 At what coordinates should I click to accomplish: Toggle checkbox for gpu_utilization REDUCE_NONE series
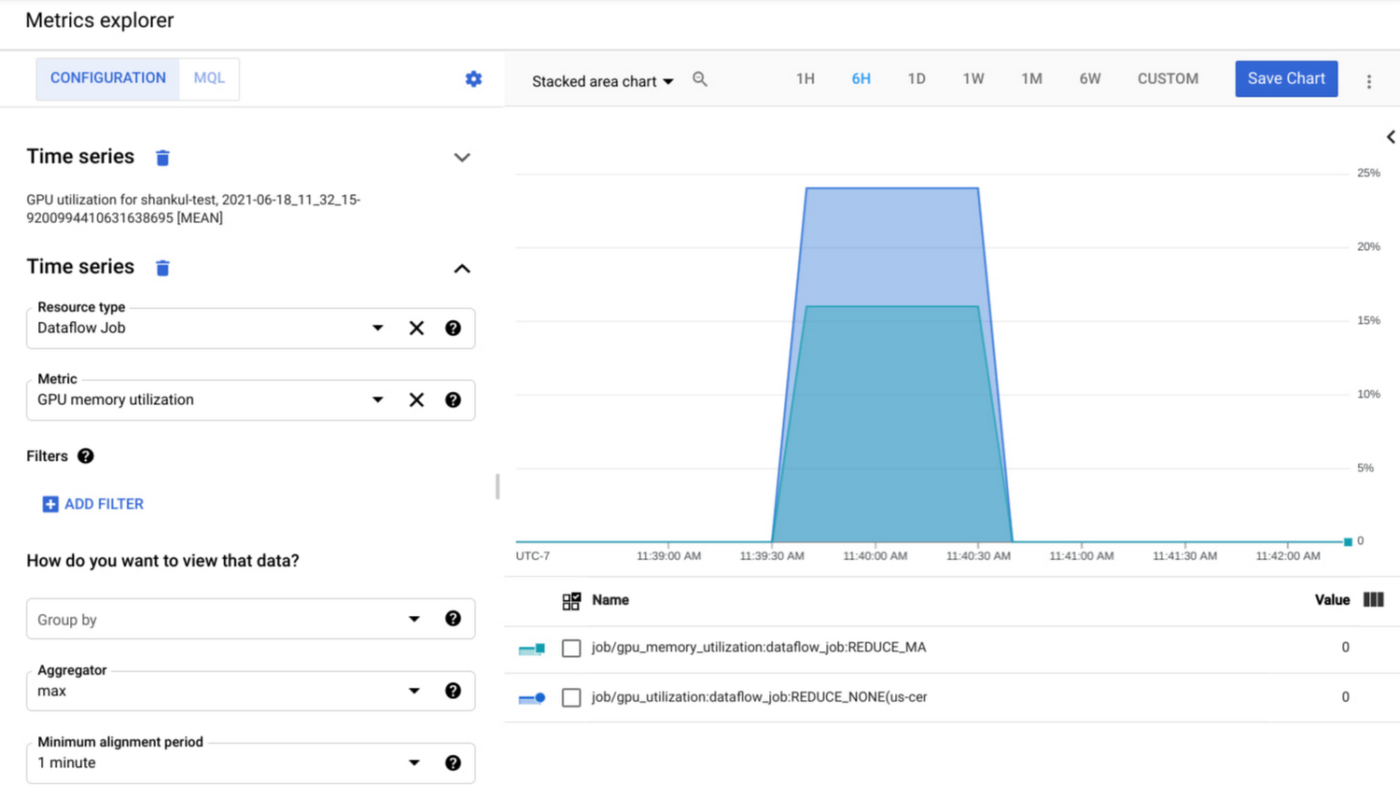tap(571, 698)
